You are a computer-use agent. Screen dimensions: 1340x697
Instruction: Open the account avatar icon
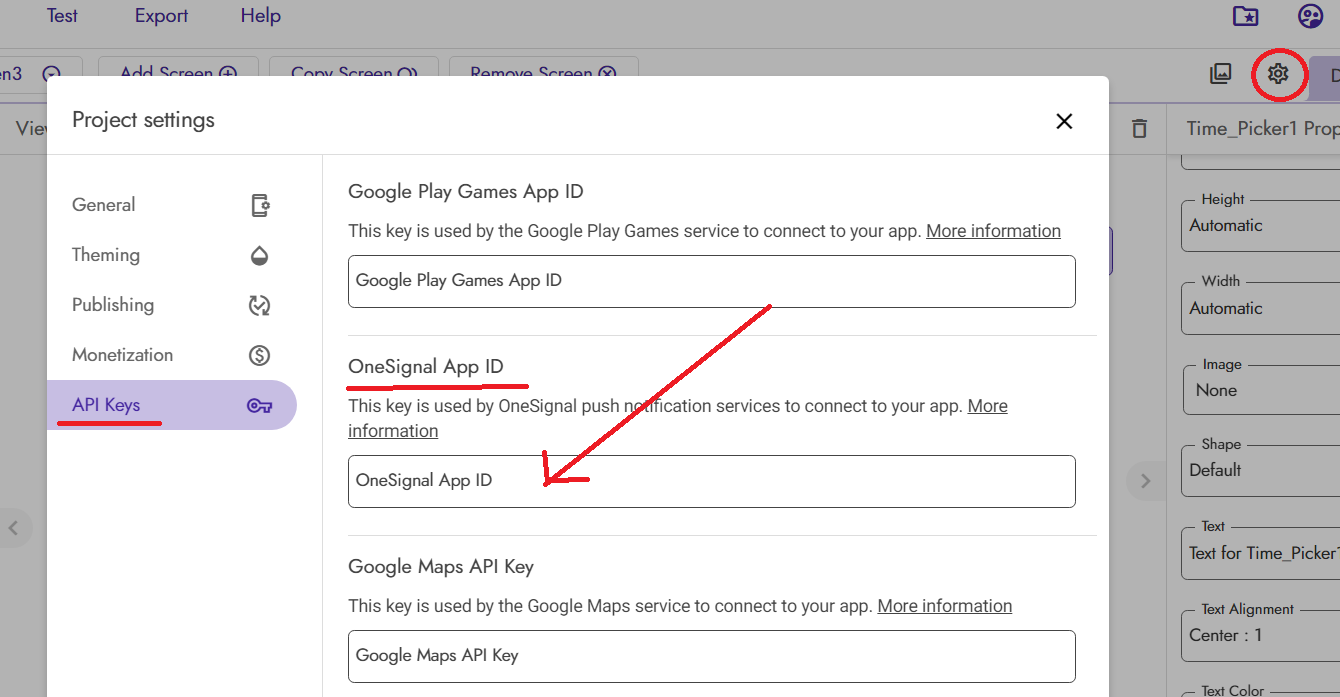[x=1310, y=16]
